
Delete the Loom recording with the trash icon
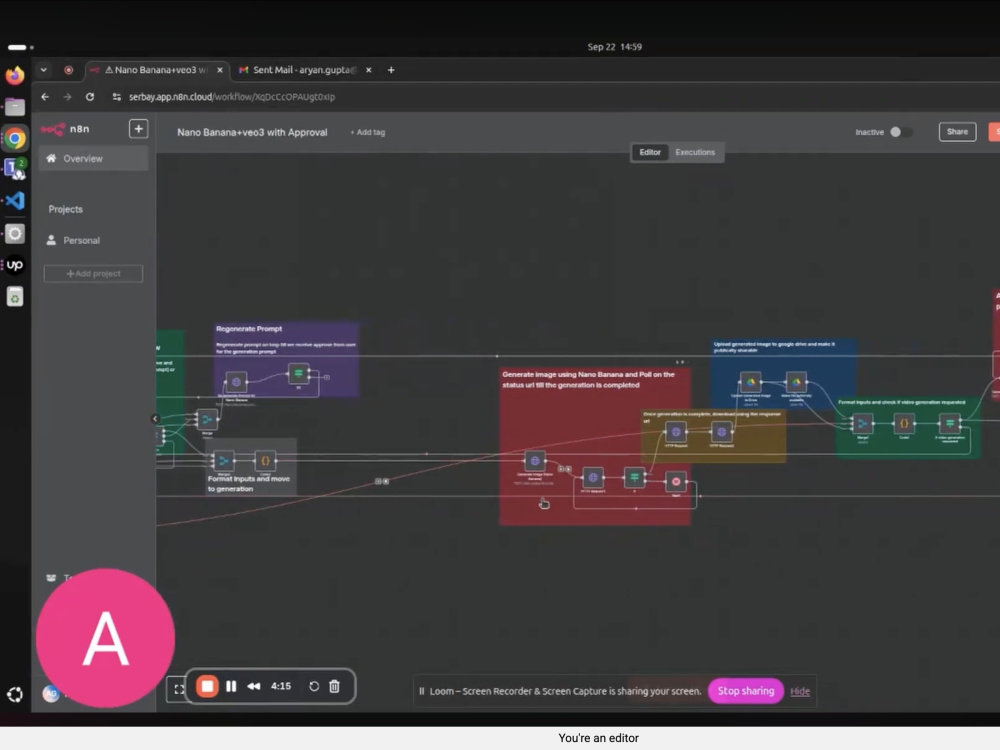pyautogui.click(x=334, y=686)
